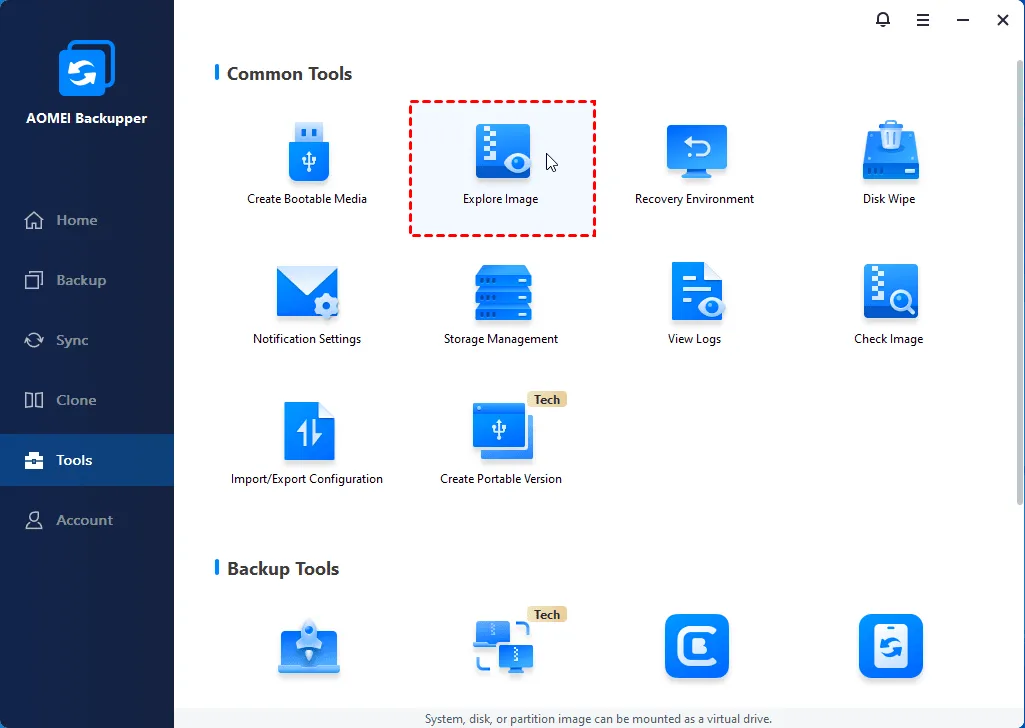Switch to the Backup section
The image size is (1025, 728).
[x=80, y=280]
